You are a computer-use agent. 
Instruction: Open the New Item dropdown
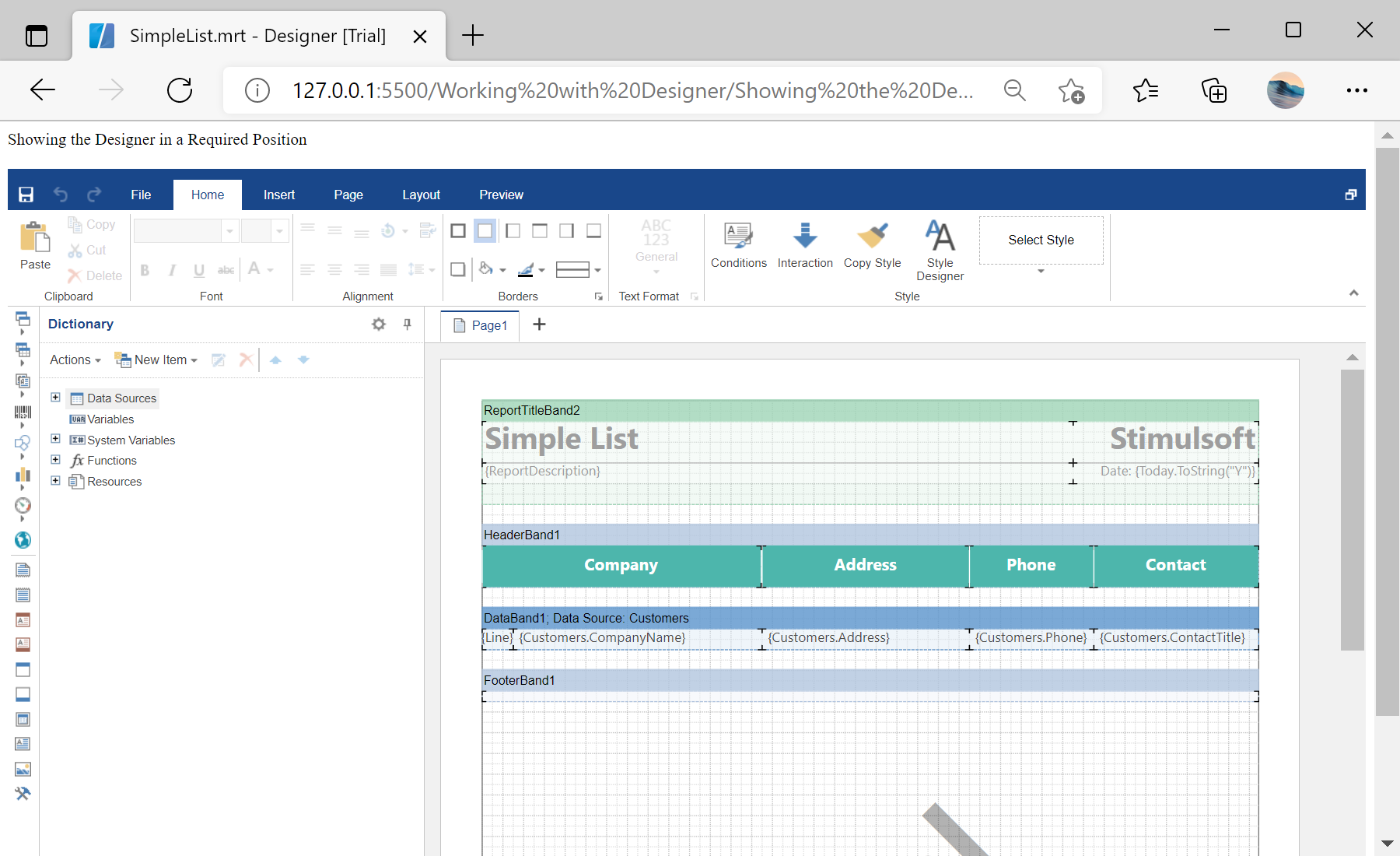pos(156,360)
